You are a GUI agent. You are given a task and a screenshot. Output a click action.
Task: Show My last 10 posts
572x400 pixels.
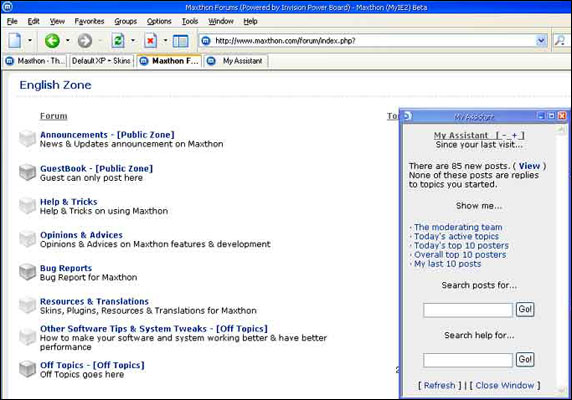click(x=448, y=264)
